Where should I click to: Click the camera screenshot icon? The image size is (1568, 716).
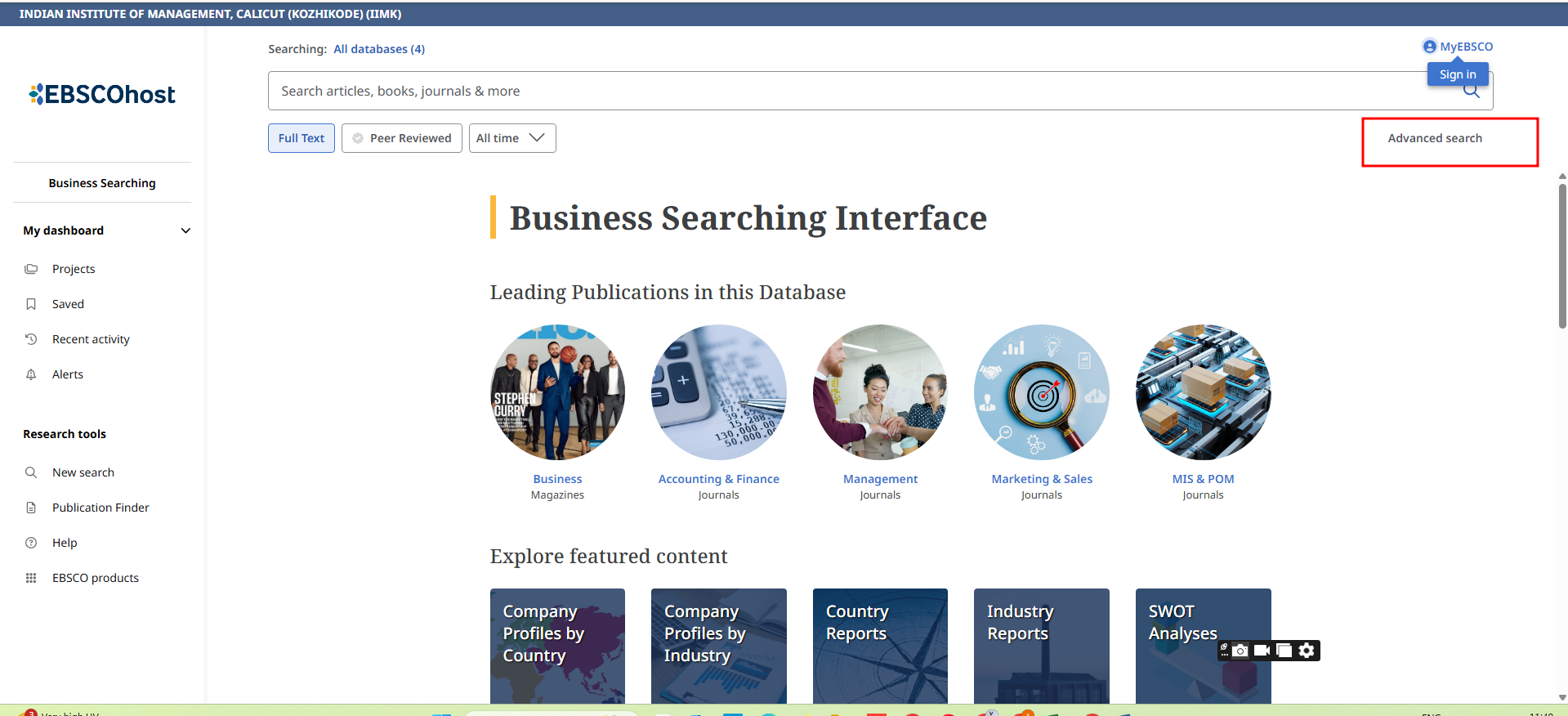point(1240,651)
